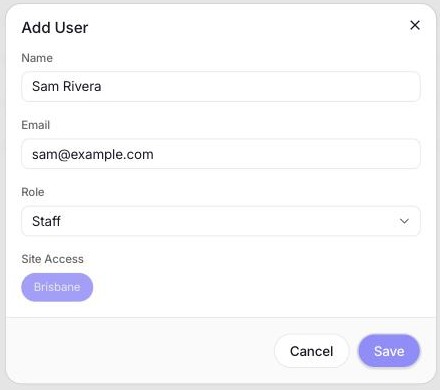Click the Email field label
Viewport: 440px width, 390px height.
click(x=36, y=125)
